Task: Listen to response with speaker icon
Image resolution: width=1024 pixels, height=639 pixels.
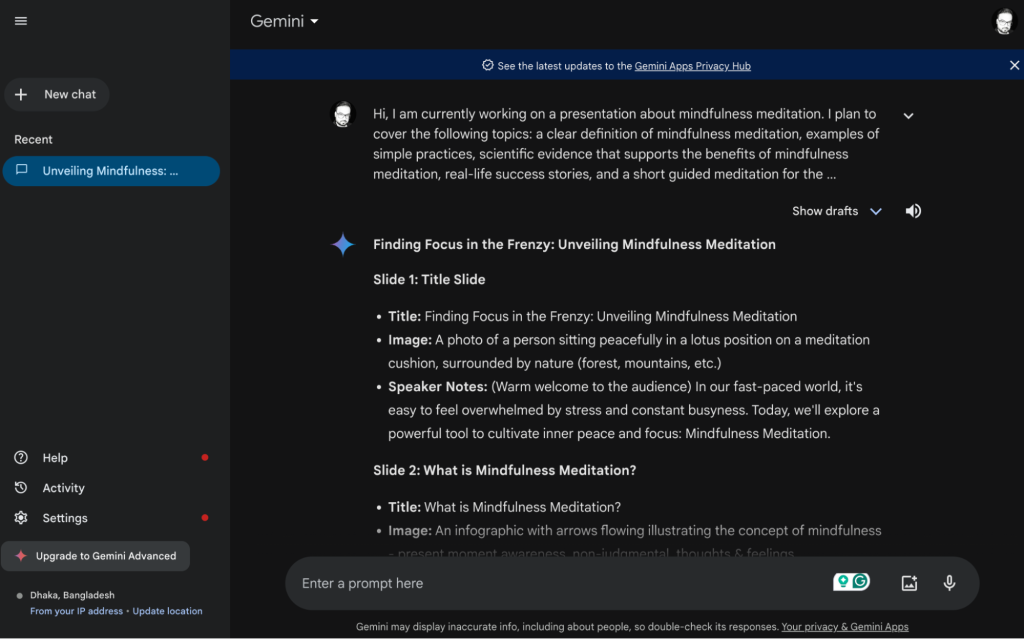Action: (913, 211)
